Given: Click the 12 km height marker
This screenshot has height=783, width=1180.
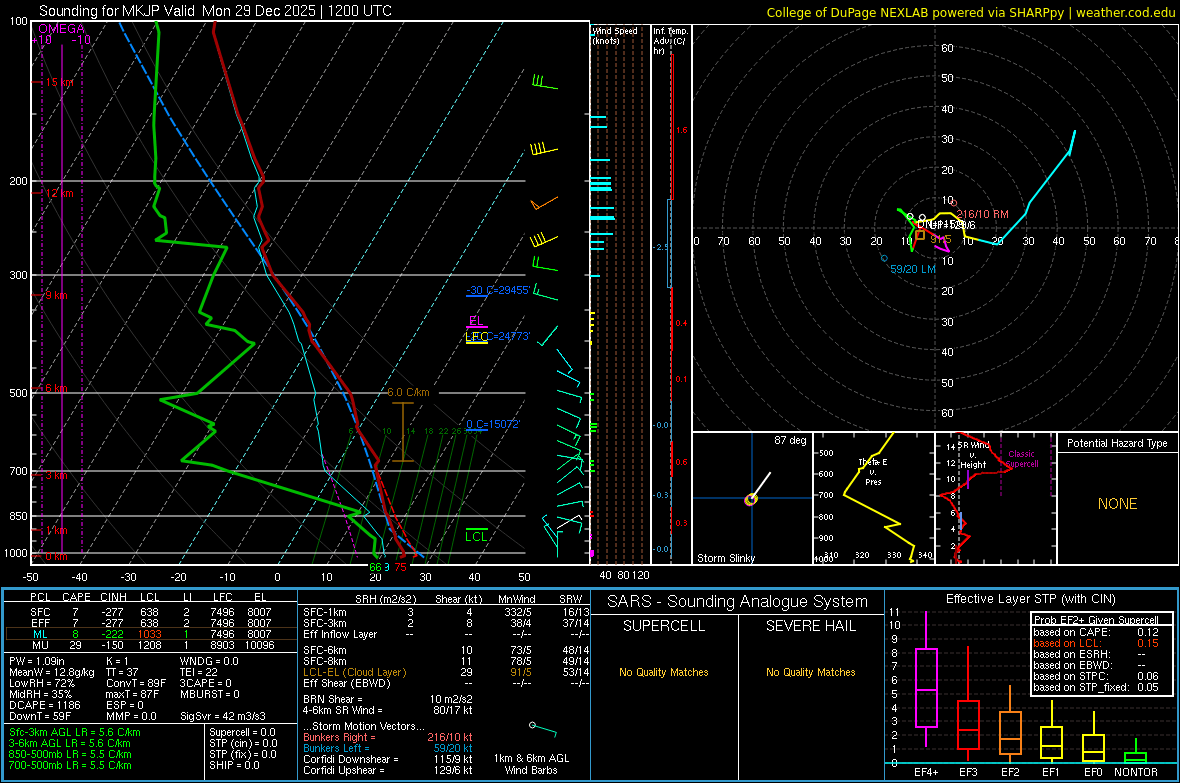Looking at the screenshot, I should (x=59, y=193).
